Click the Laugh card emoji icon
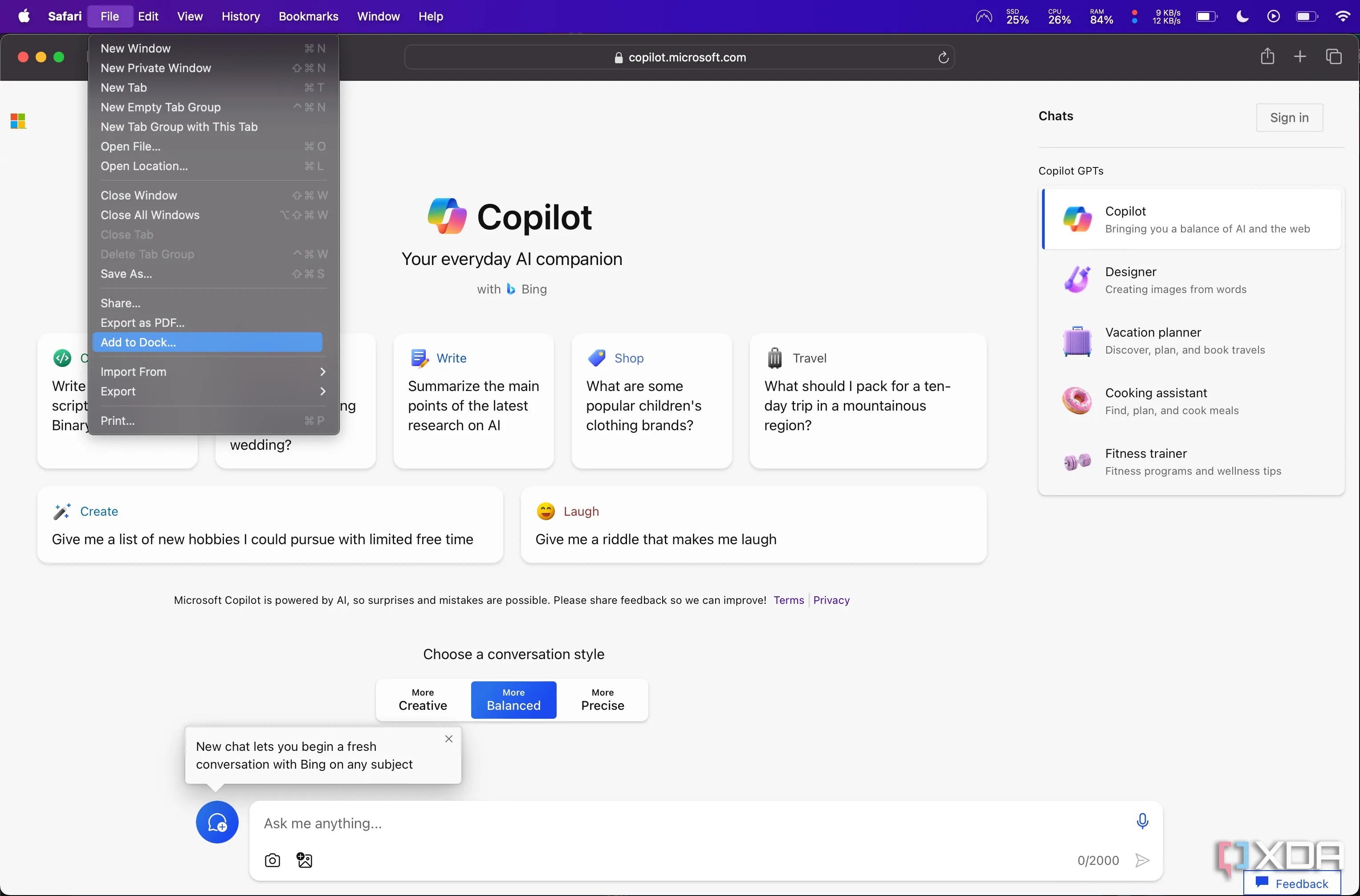Image resolution: width=1360 pixels, height=896 pixels. pyautogui.click(x=546, y=511)
